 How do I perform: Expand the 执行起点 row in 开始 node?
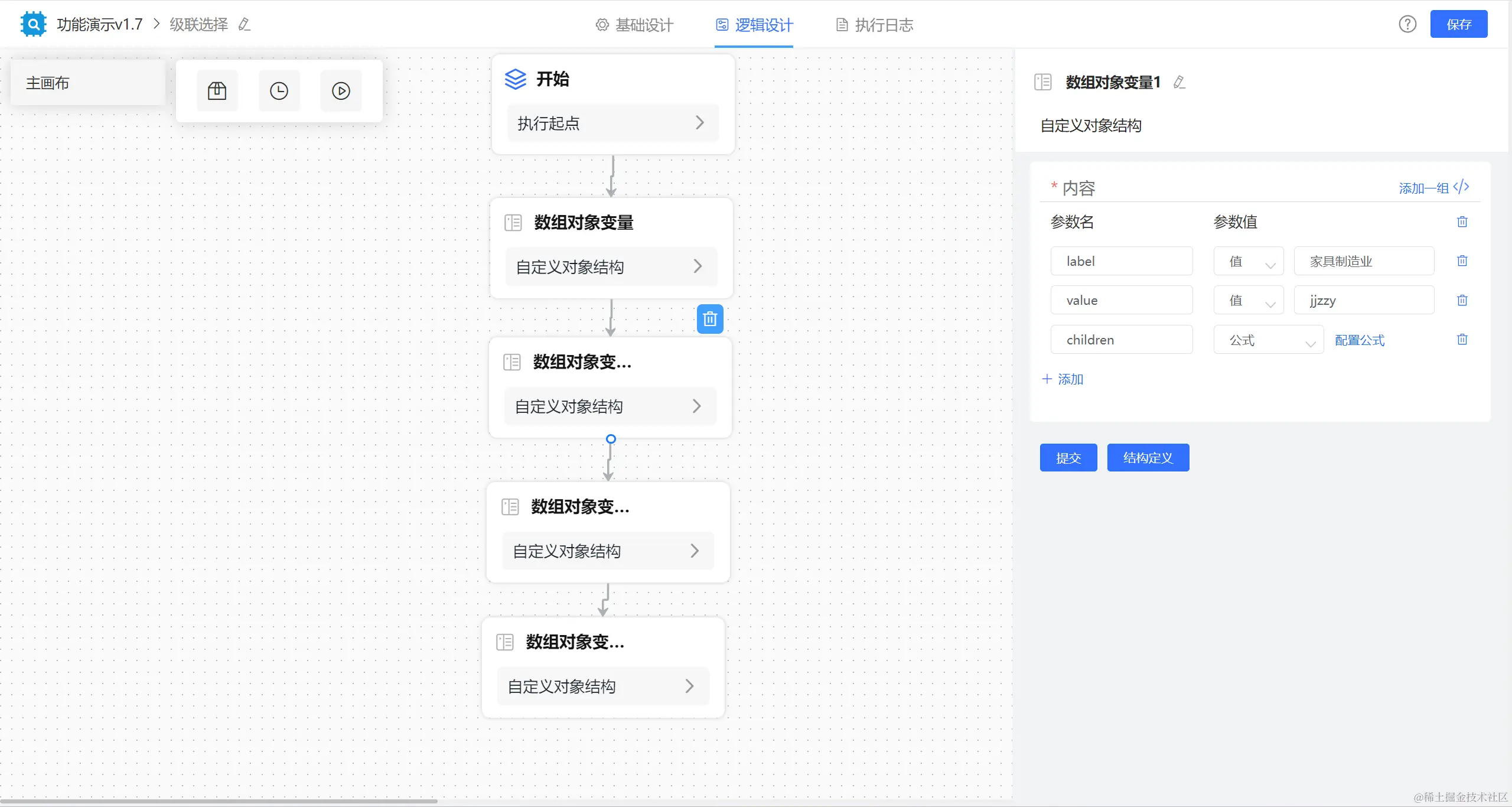(612, 123)
